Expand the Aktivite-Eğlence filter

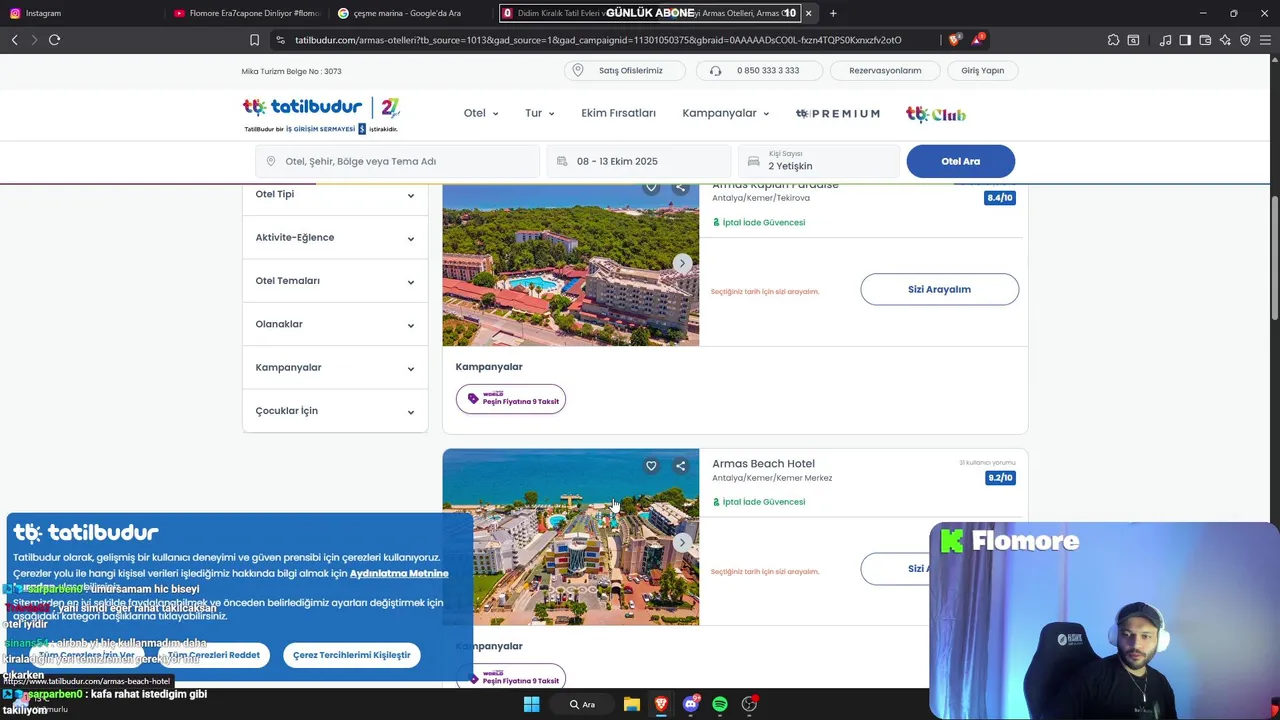(335, 237)
